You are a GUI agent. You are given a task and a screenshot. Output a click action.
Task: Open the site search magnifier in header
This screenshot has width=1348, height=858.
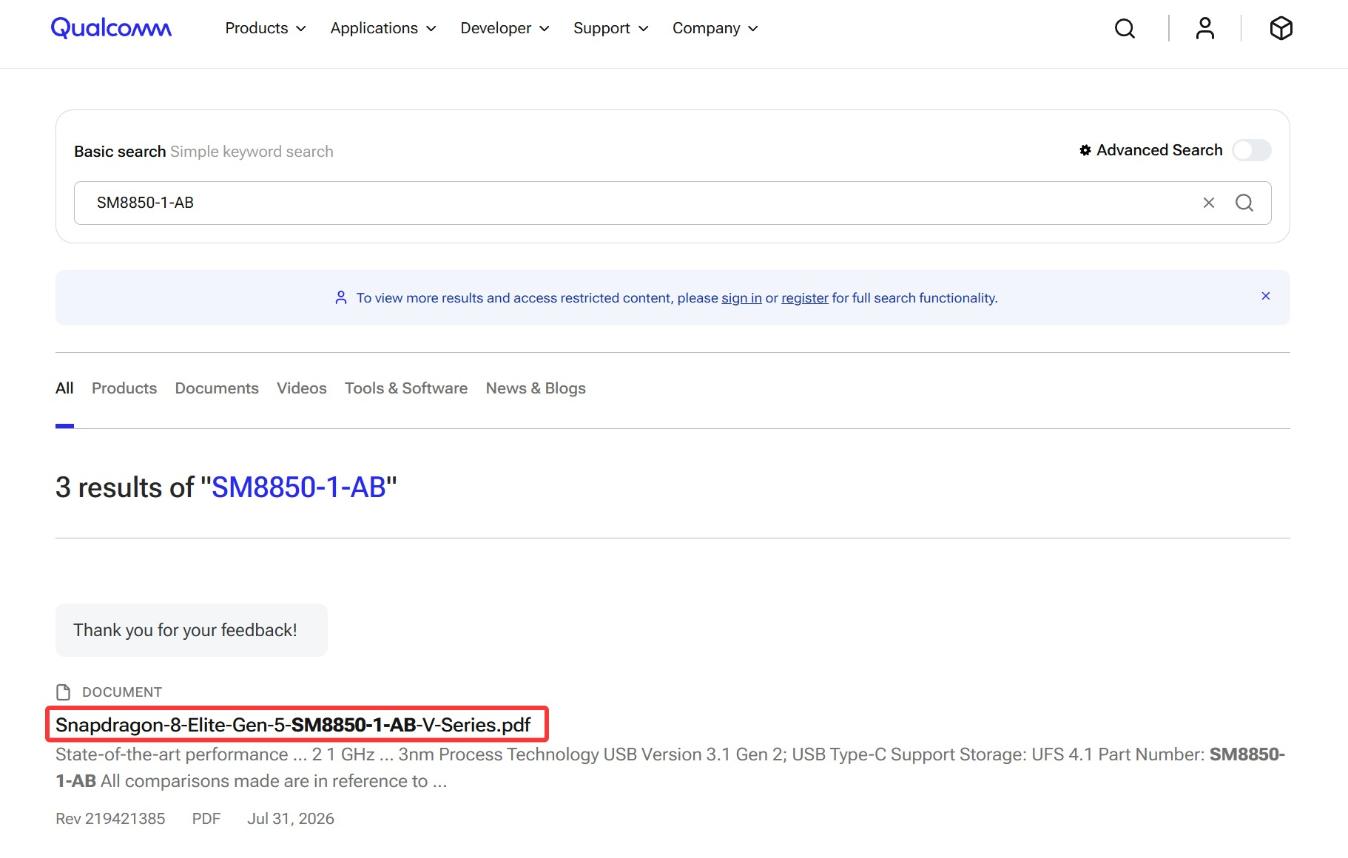pos(1125,29)
